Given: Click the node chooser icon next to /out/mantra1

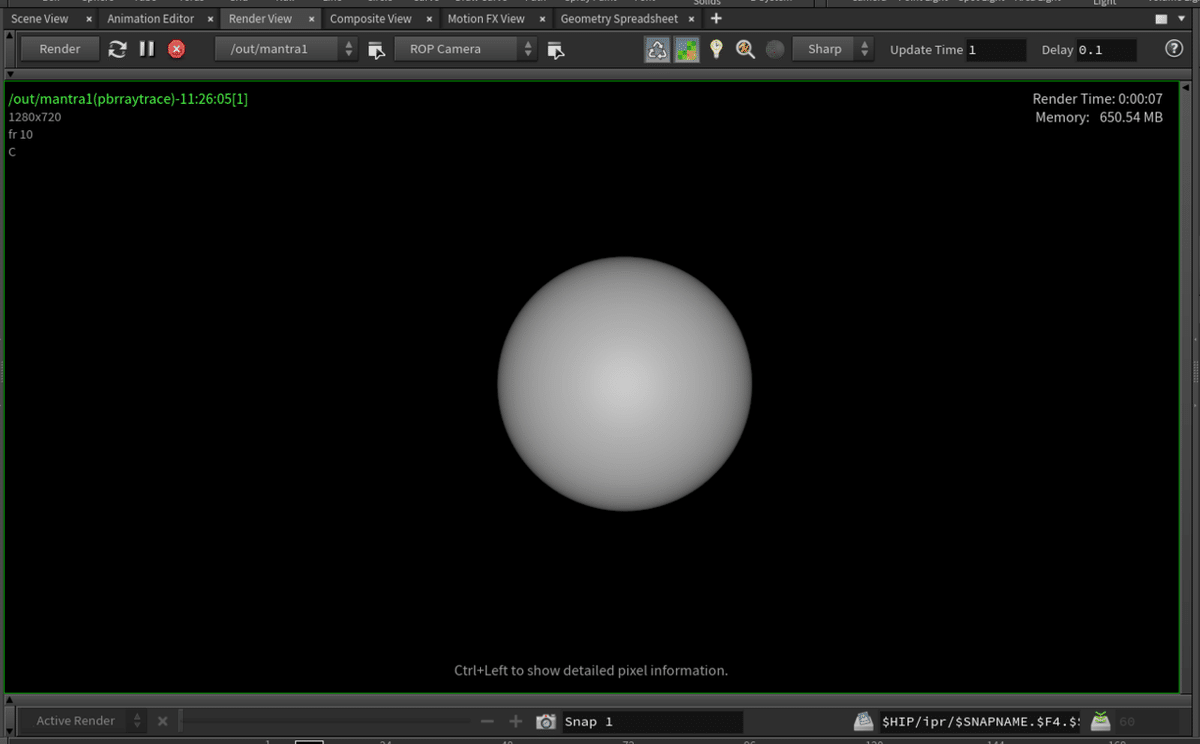Looking at the screenshot, I should (377, 49).
